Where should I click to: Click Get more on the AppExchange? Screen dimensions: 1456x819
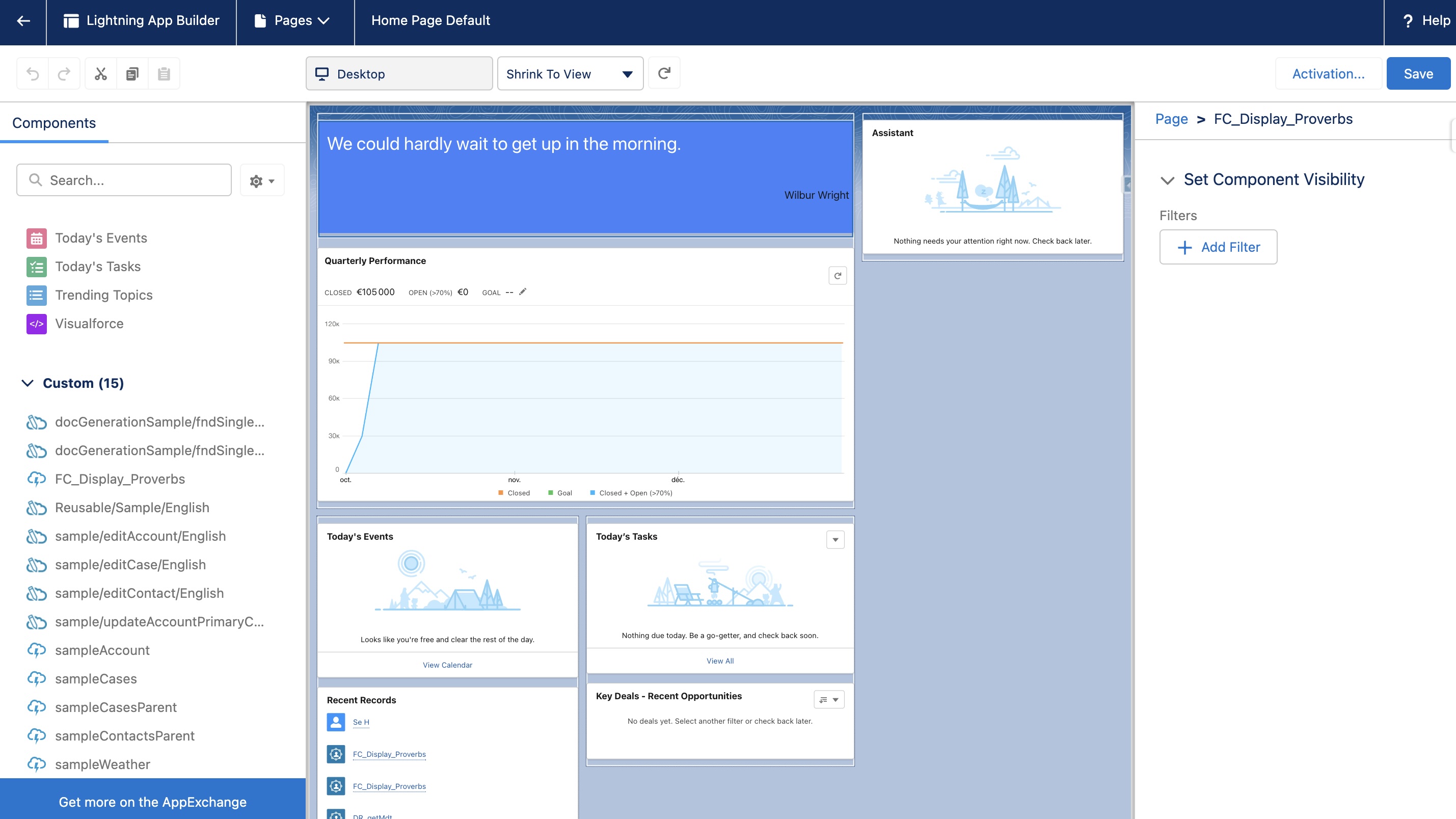tap(153, 802)
